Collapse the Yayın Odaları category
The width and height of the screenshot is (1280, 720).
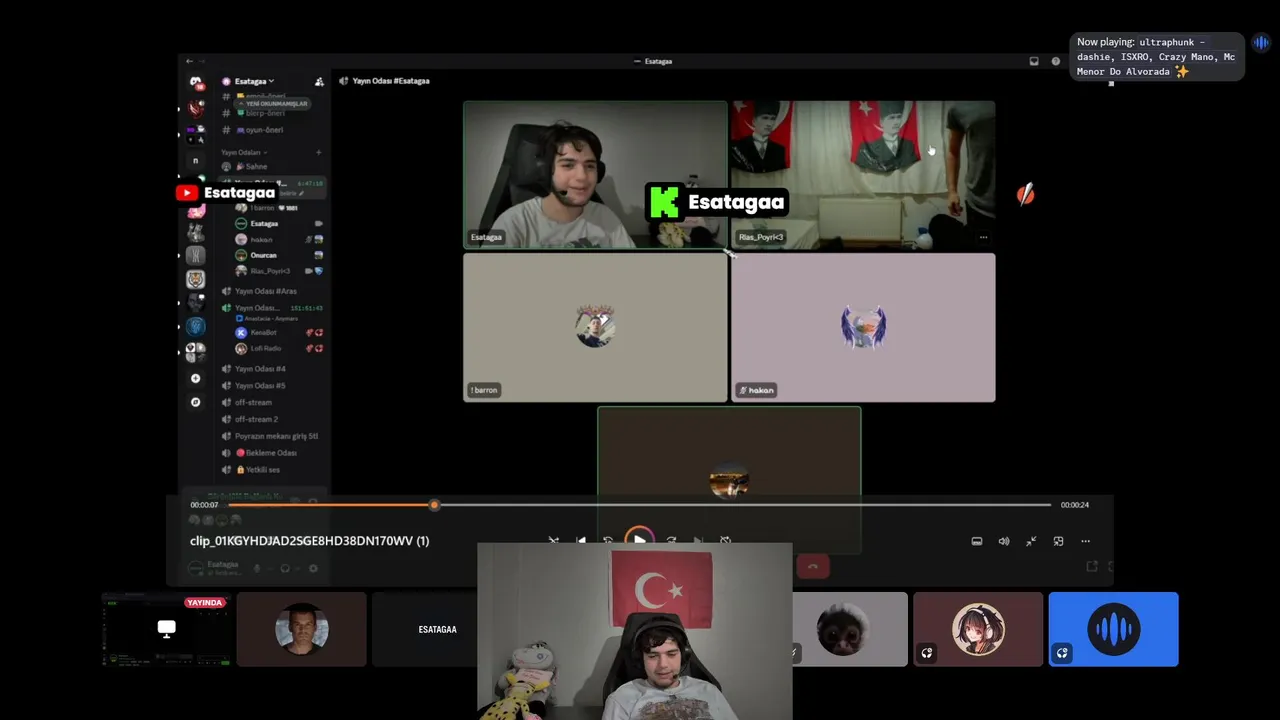243,152
